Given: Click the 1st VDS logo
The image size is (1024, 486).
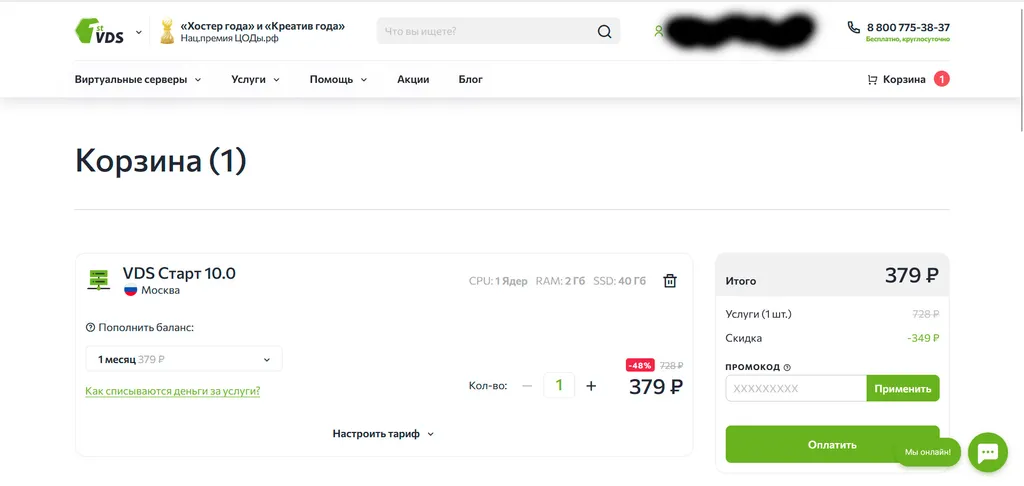Looking at the screenshot, I should [99, 31].
